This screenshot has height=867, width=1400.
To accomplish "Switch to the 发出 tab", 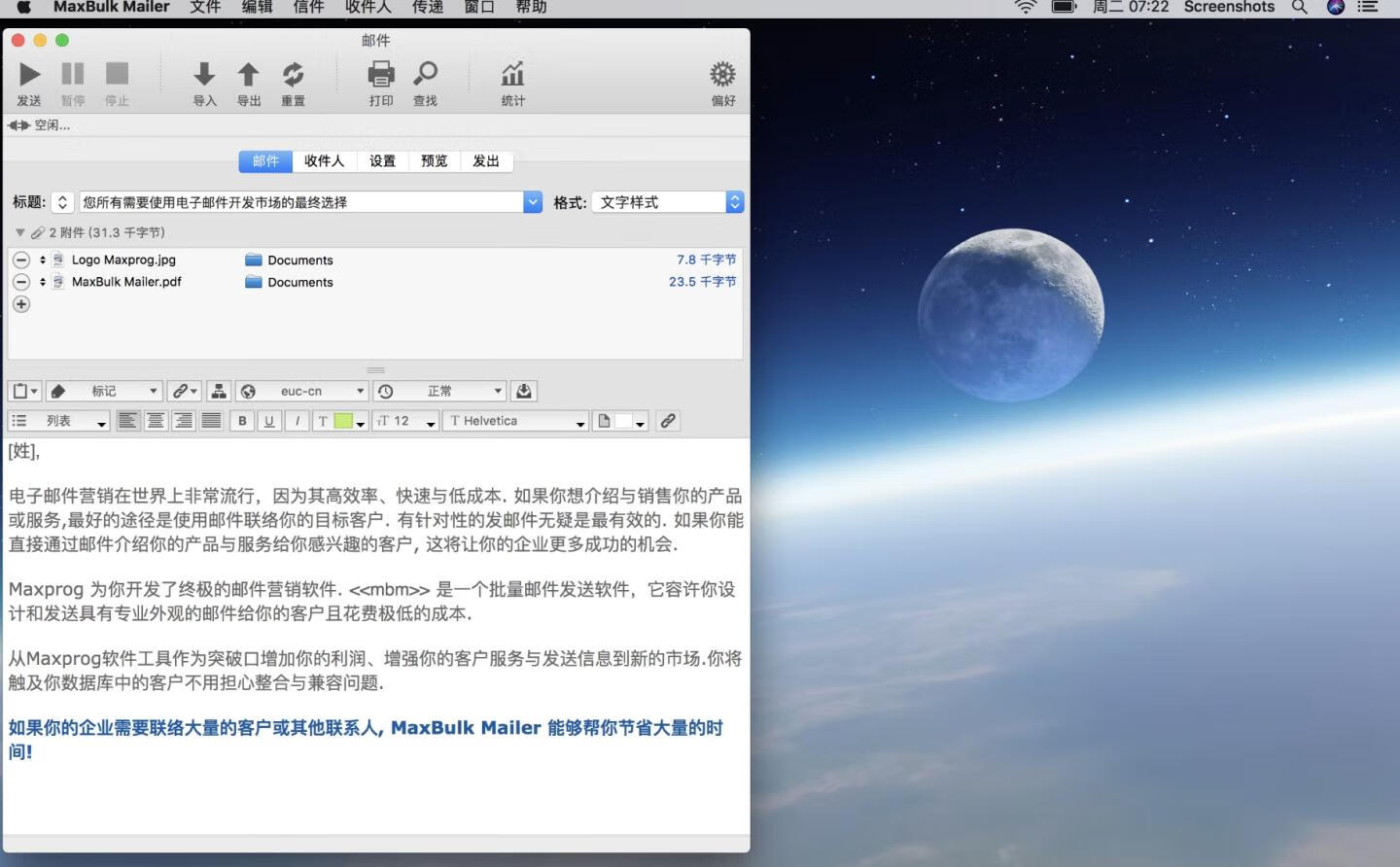I will (486, 161).
